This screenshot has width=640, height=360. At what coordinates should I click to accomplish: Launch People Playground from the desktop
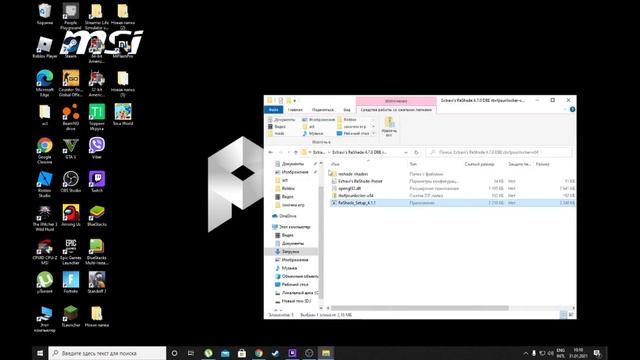pos(71,16)
